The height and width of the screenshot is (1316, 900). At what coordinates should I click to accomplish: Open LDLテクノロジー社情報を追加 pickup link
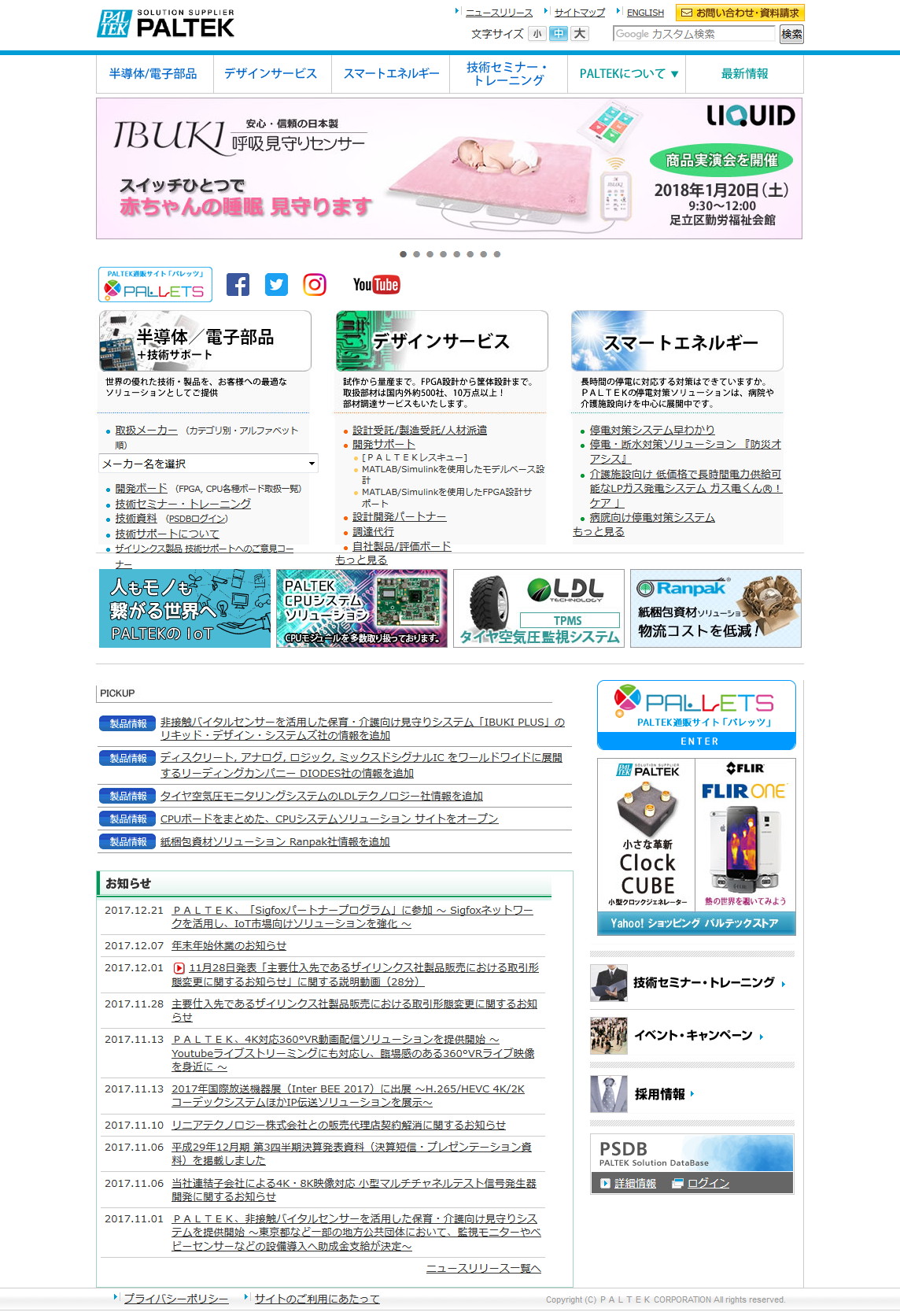click(322, 797)
